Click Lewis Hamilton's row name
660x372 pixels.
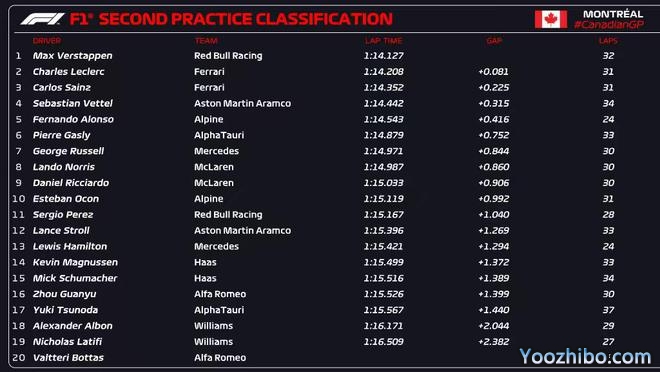click(x=70, y=247)
